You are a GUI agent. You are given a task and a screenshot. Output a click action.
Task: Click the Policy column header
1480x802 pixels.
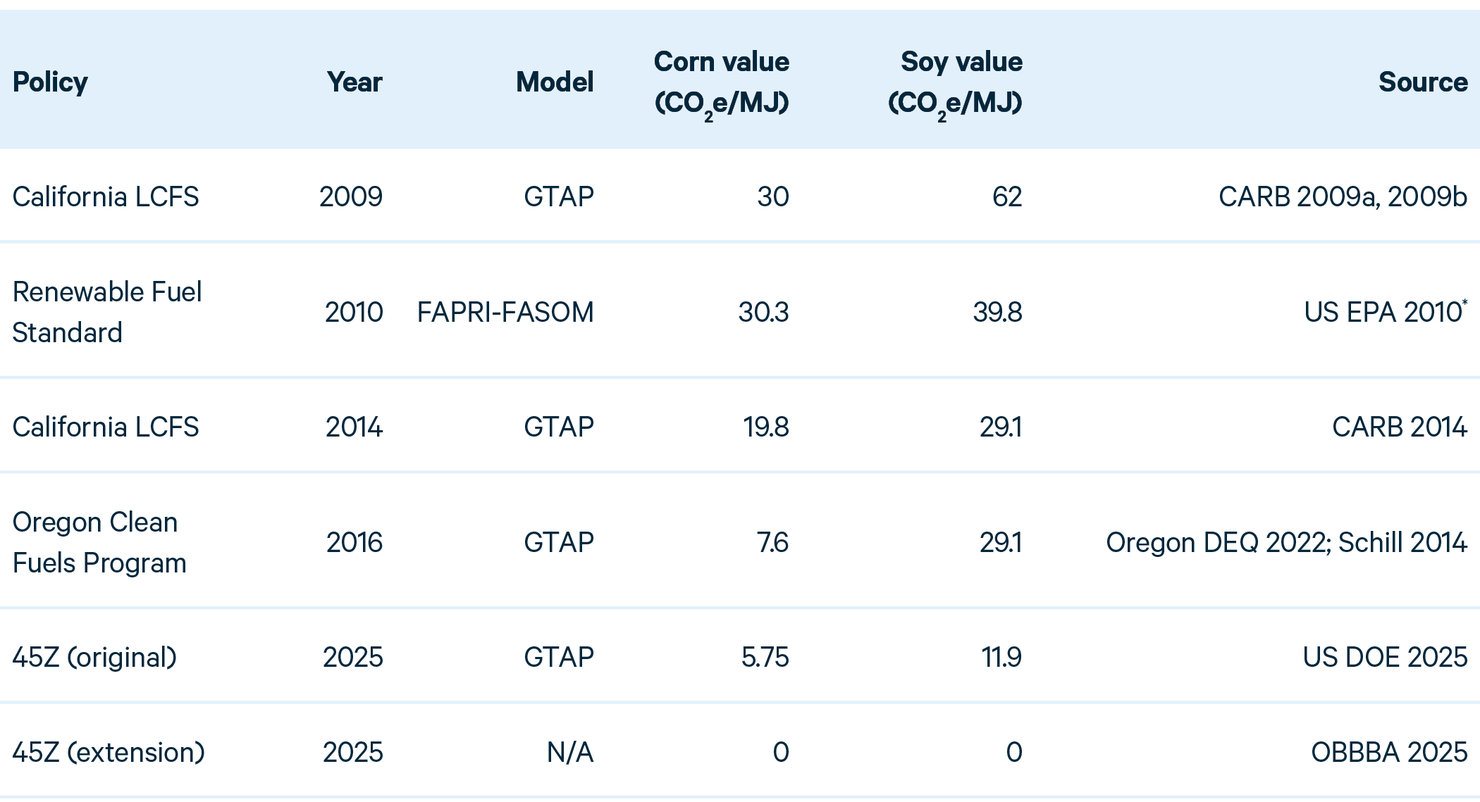50,82
